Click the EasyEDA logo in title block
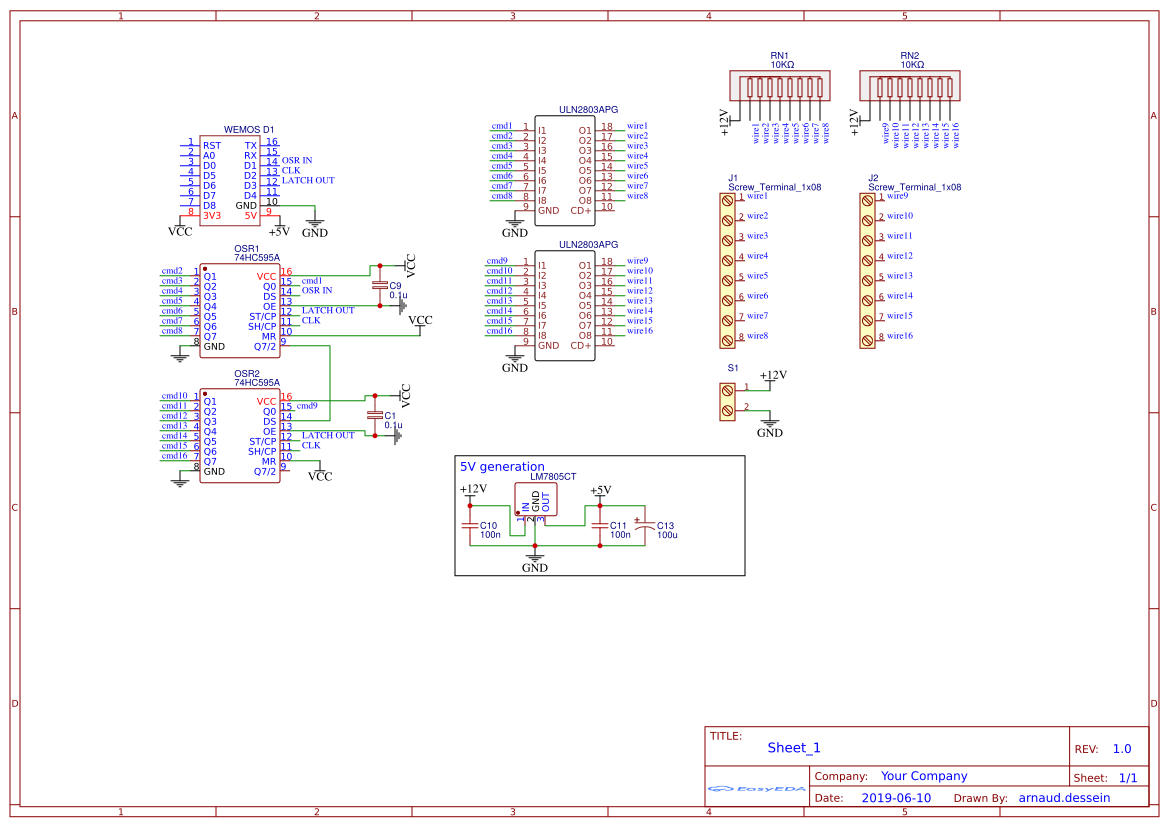This screenshot has width=1169, height=828. (x=756, y=789)
